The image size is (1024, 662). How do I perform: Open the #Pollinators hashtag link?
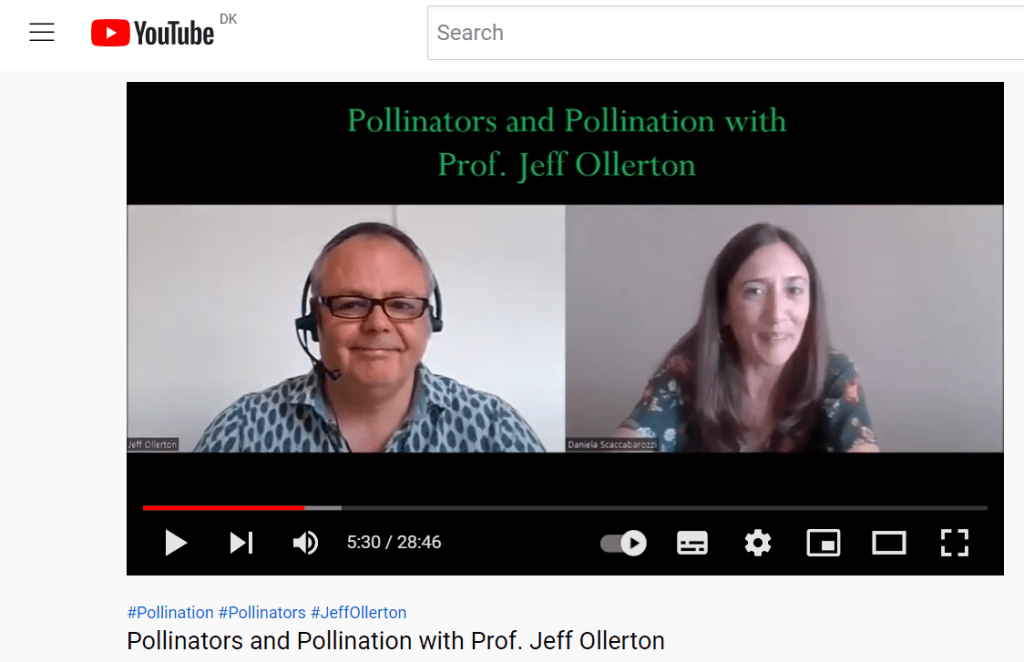(262, 612)
